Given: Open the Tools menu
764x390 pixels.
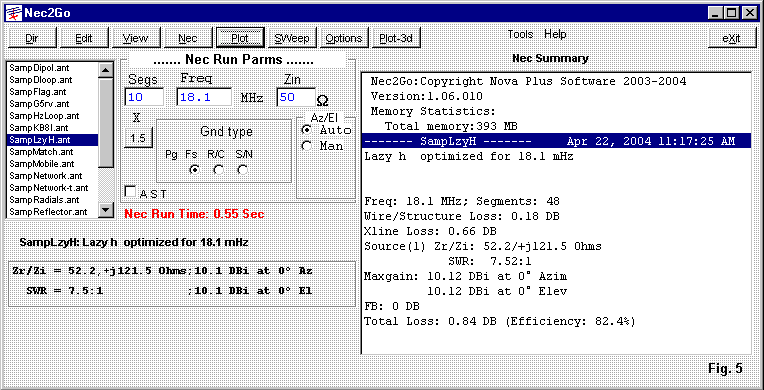Looking at the screenshot, I should point(520,34).
